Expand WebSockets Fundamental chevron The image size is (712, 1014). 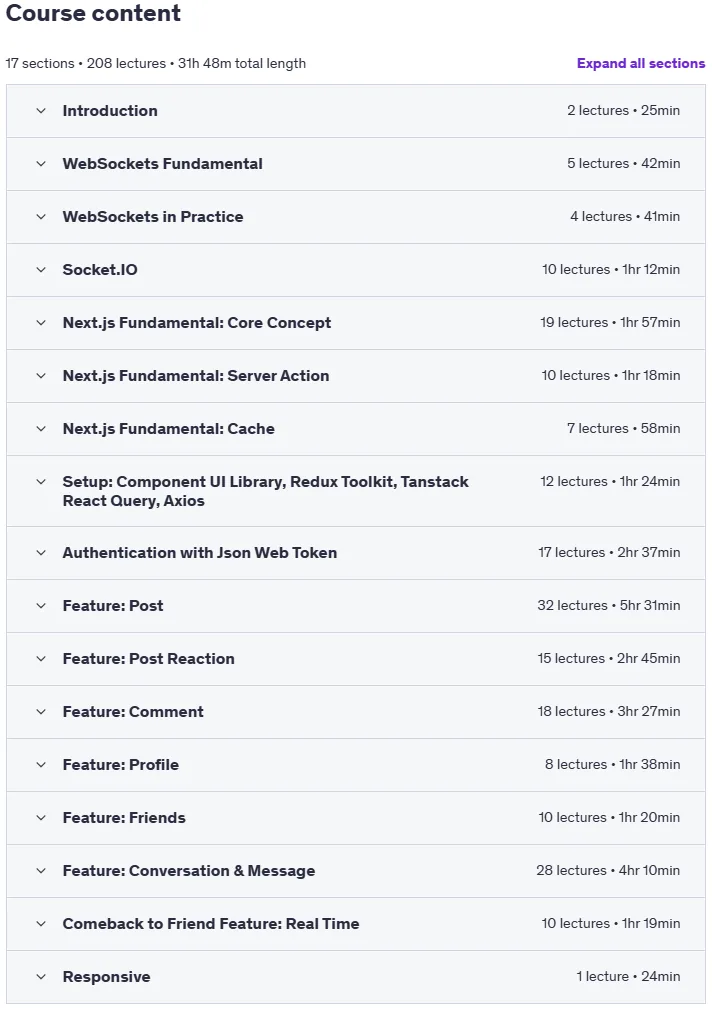click(x=41, y=164)
